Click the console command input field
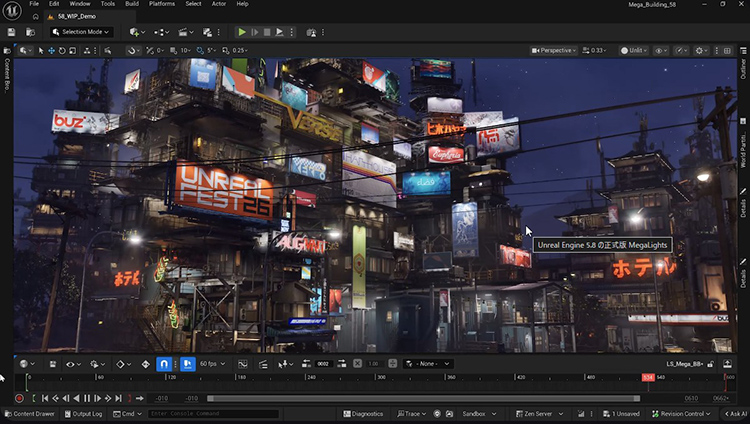Image resolution: width=750 pixels, height=424 pixels. 213,414
